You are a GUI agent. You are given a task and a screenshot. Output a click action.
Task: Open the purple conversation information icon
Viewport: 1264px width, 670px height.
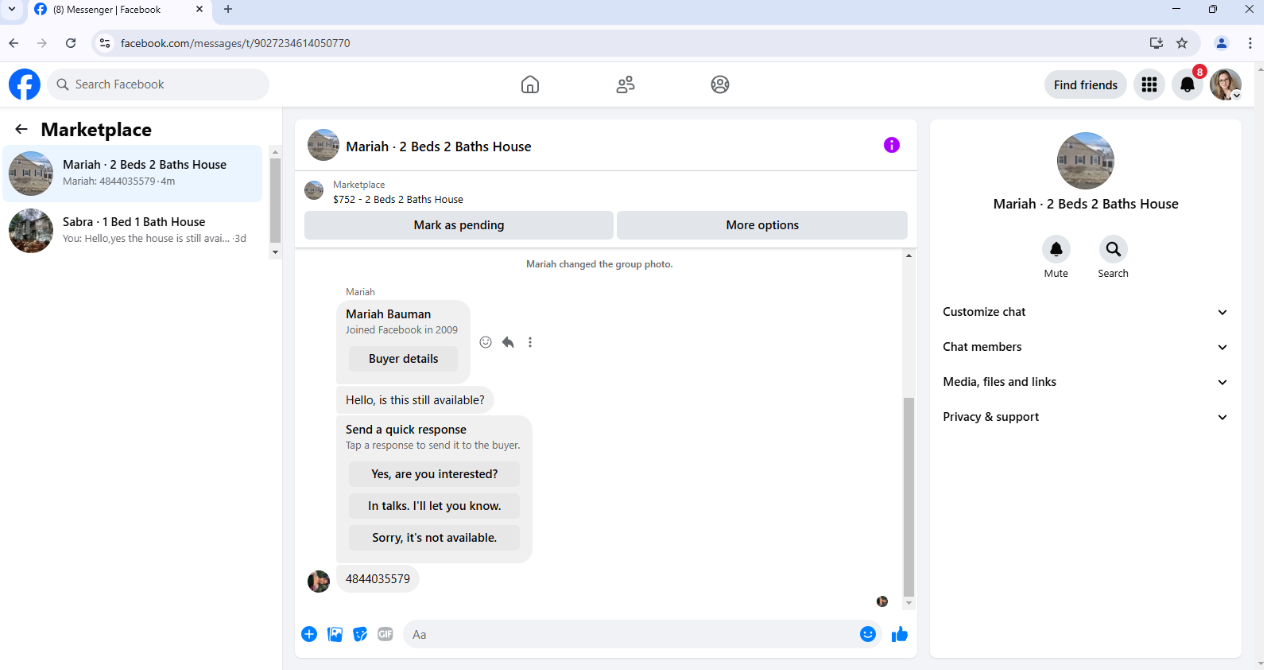coord(892,145)
